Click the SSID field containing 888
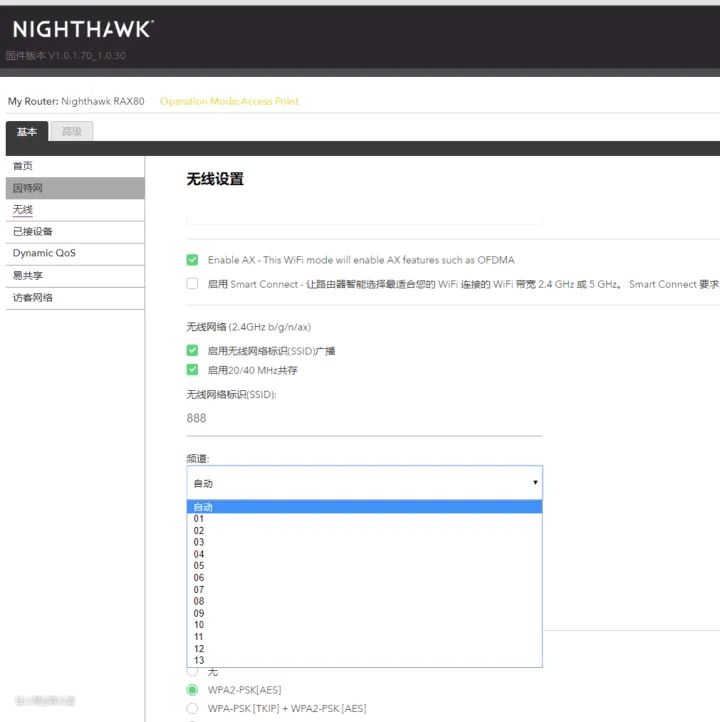720x722 pixels. coord(365,419)
